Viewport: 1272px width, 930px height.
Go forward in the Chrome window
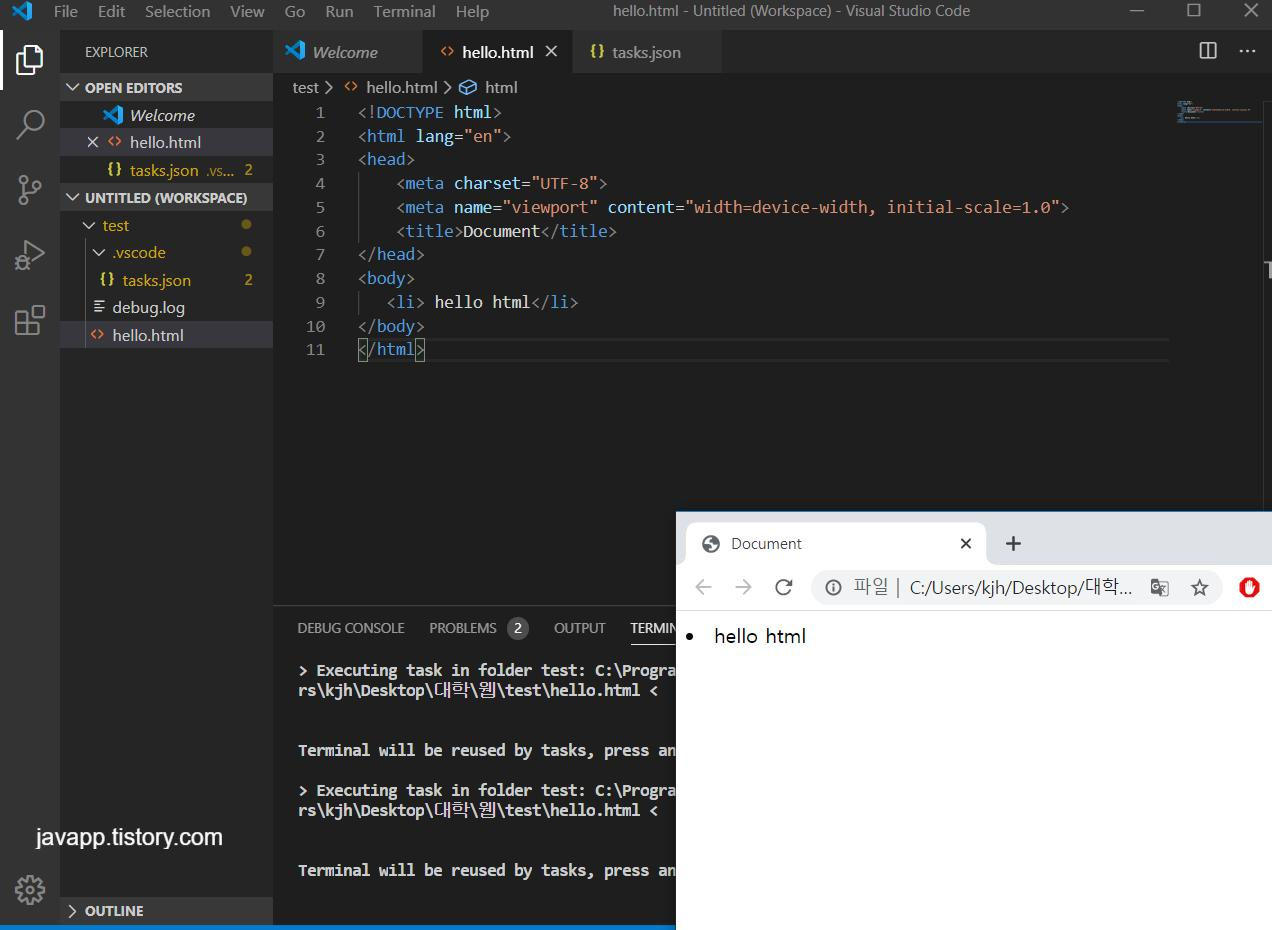point(743,587)
